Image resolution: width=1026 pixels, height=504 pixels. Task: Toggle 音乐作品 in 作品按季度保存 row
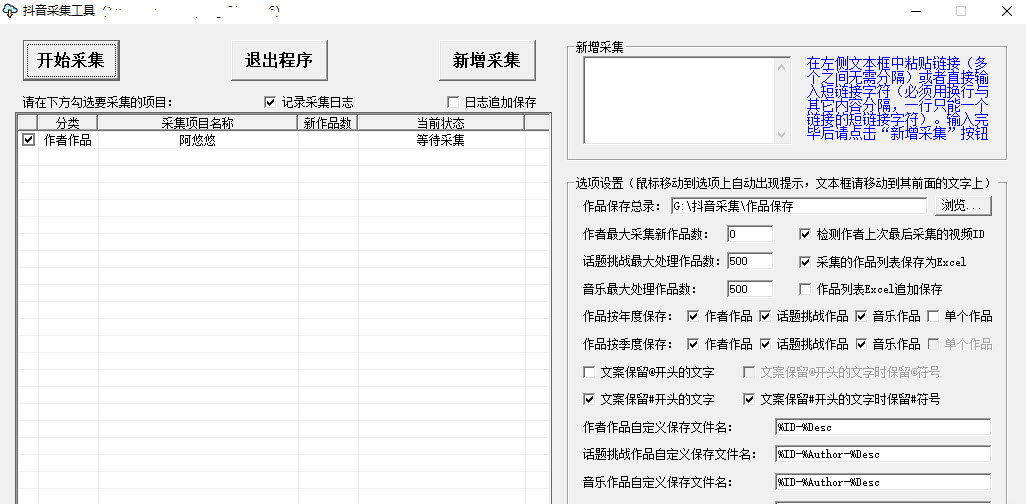coord(861,344)
